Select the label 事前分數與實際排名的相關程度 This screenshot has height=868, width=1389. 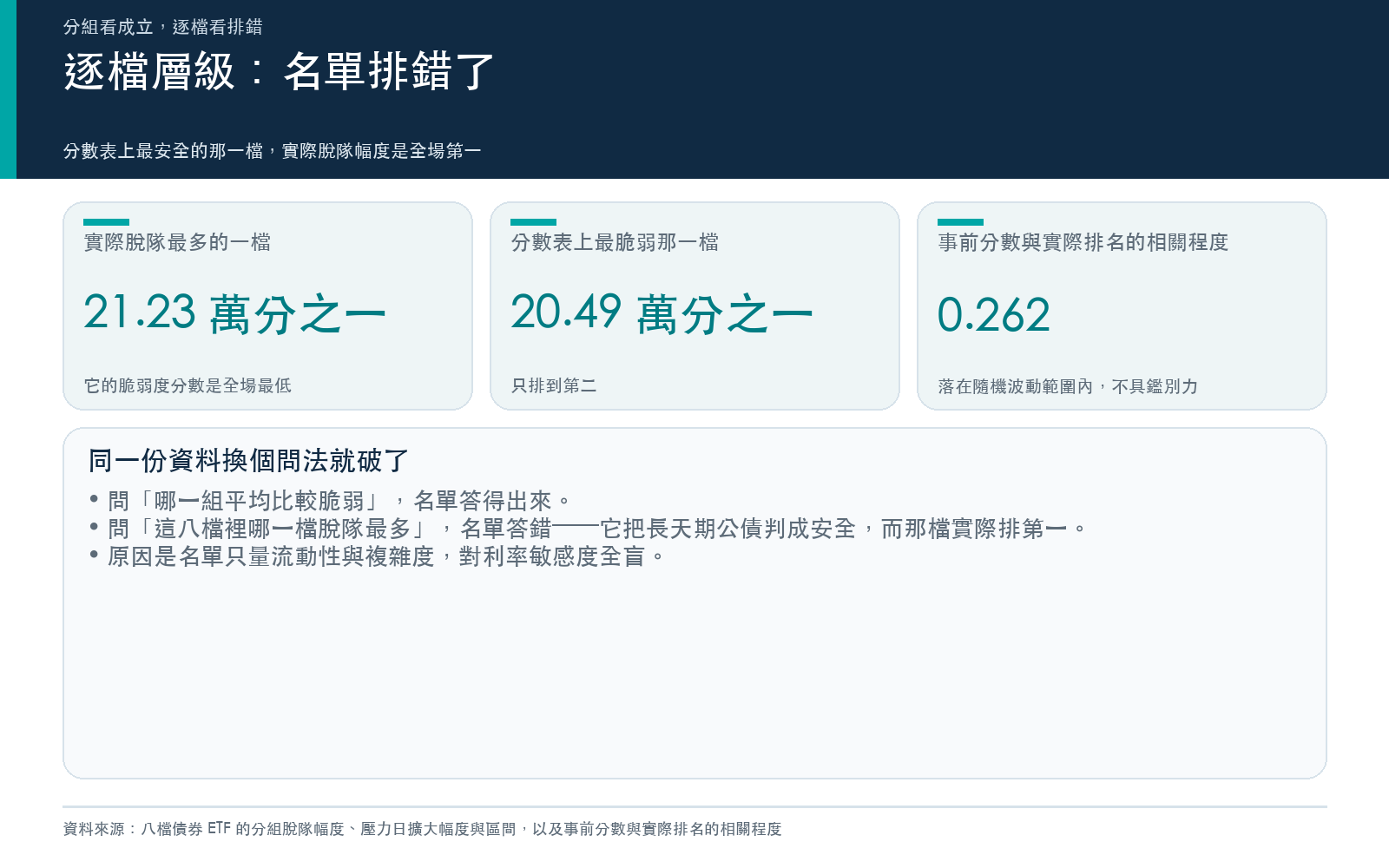[x=1083, y=242]
